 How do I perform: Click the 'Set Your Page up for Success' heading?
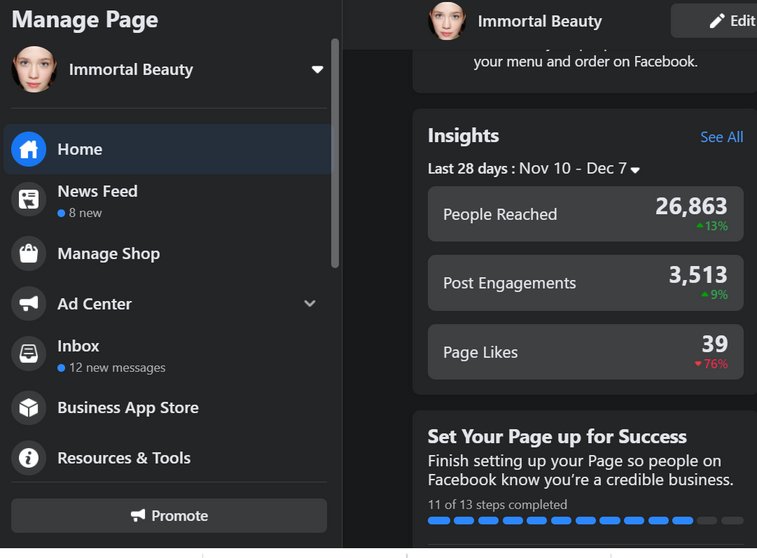(557, 436)
